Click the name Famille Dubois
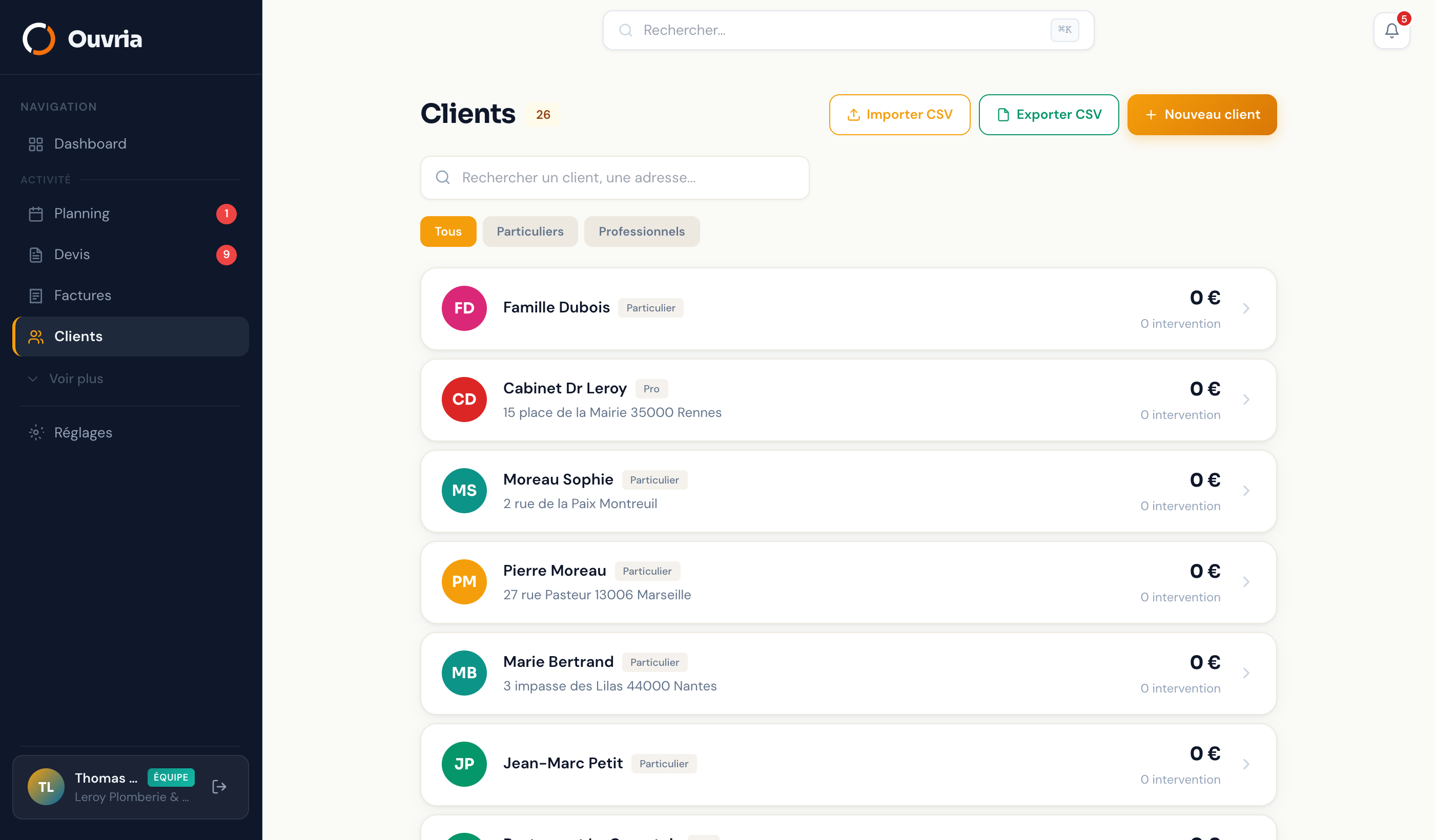 (557, 307)
